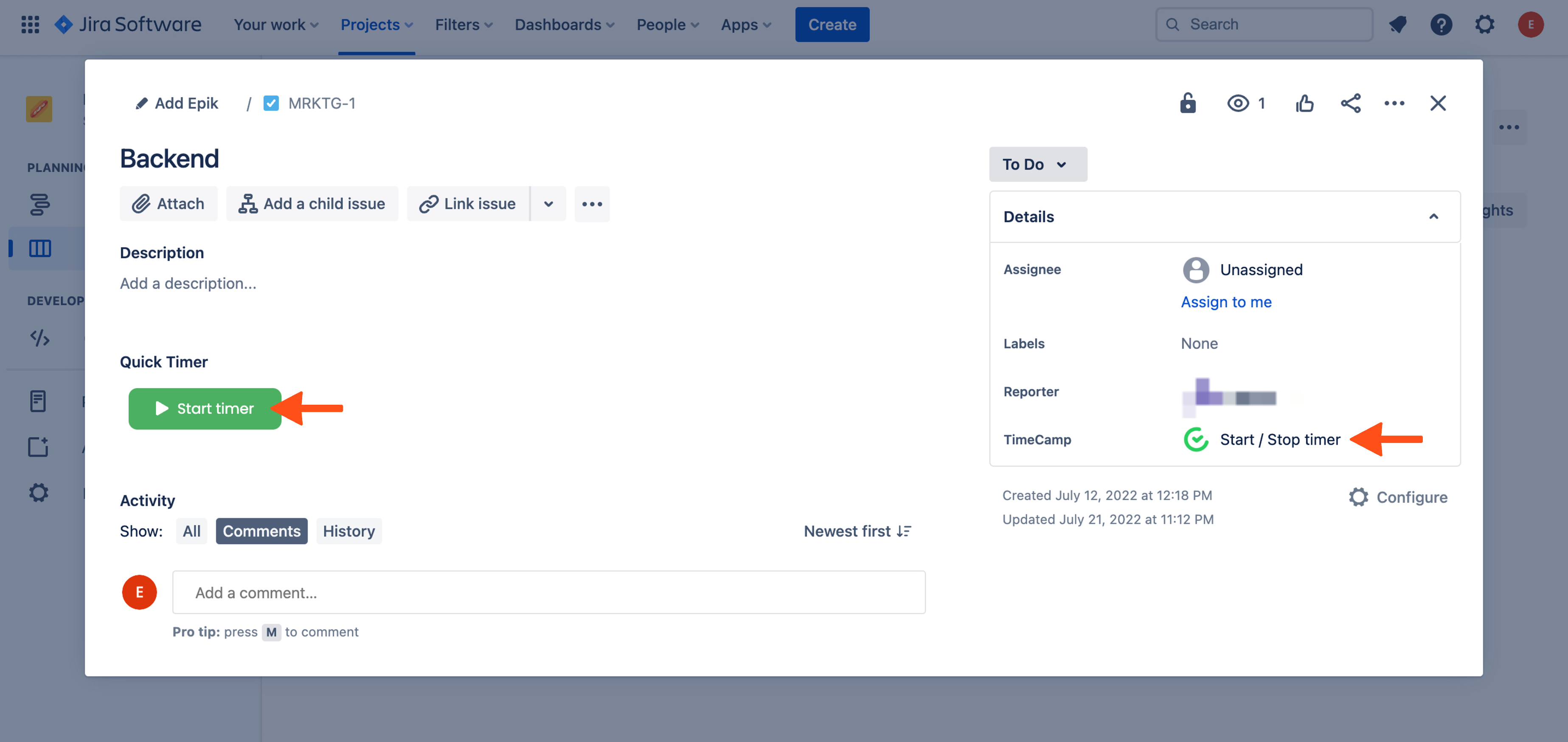
Task: Toggle the watch issue eye icon
Action: coord(1238,104)
